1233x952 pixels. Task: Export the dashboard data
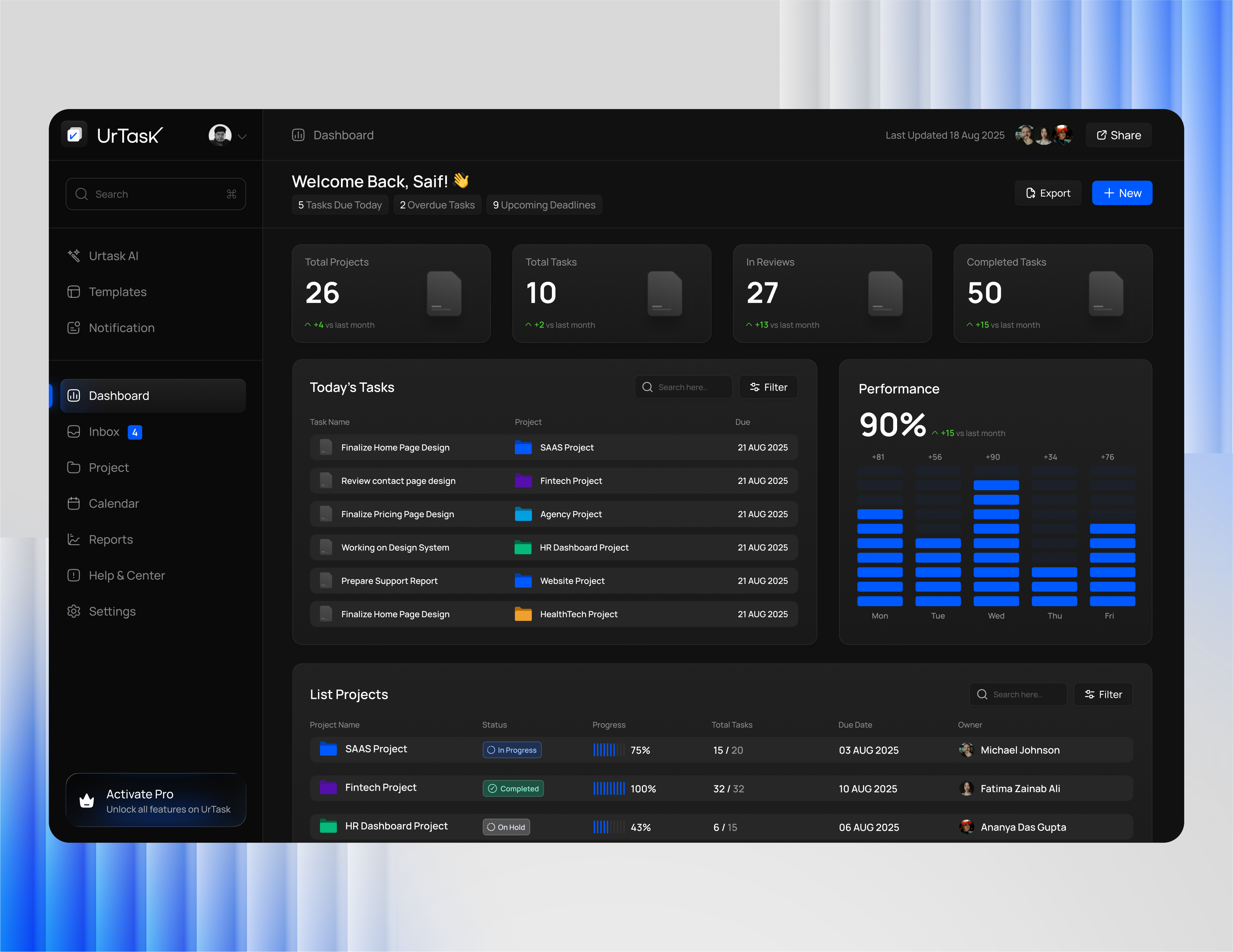tap(1048, 193)
